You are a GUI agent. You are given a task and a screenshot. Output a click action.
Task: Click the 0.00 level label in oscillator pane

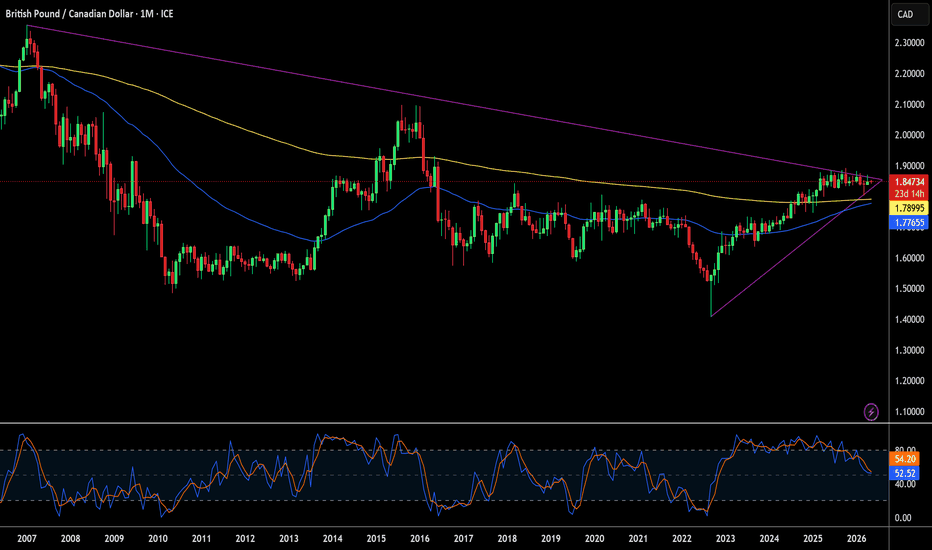pos(903,518)
